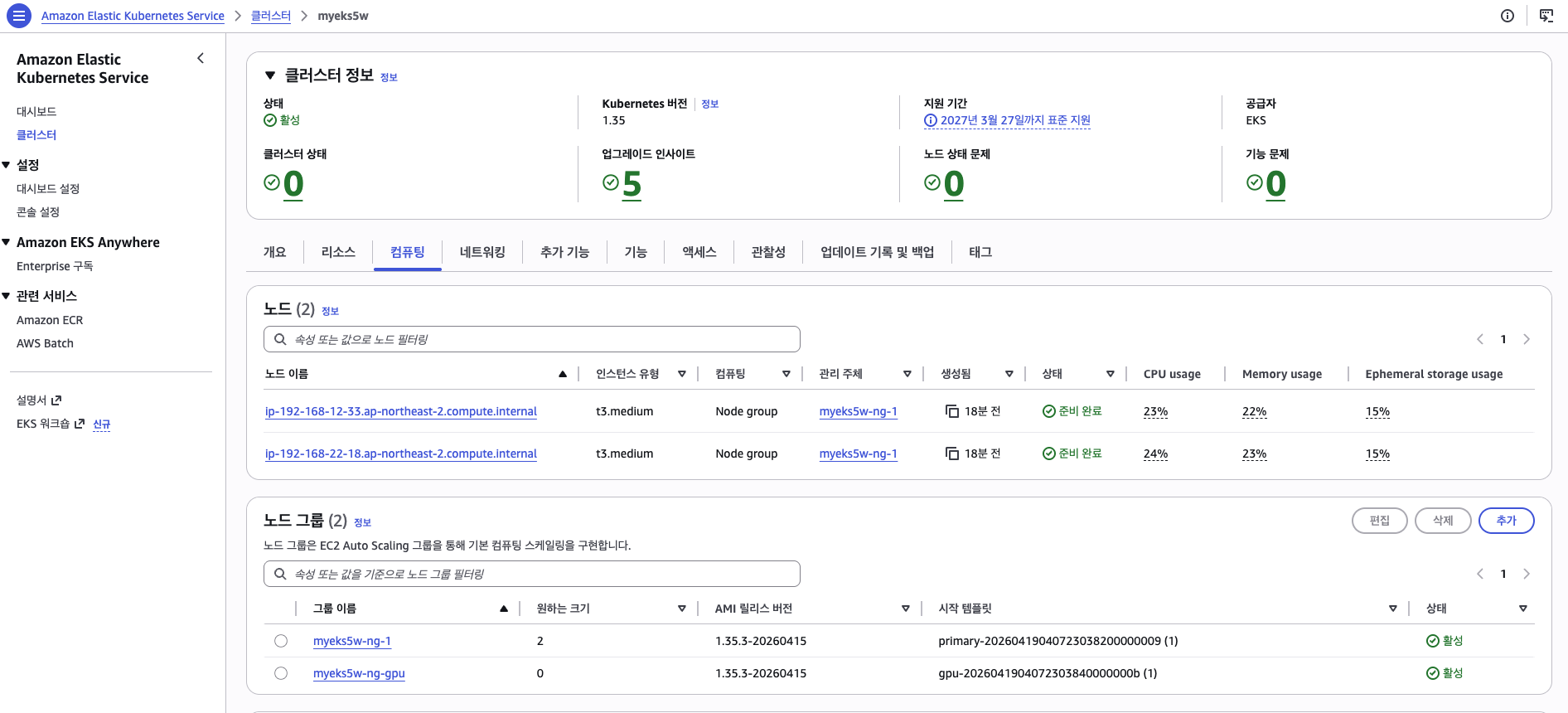Viewport: 1568px width, 713px height.
Task: Collapse the sidebar with the left chevron
Action: (201, 58)
